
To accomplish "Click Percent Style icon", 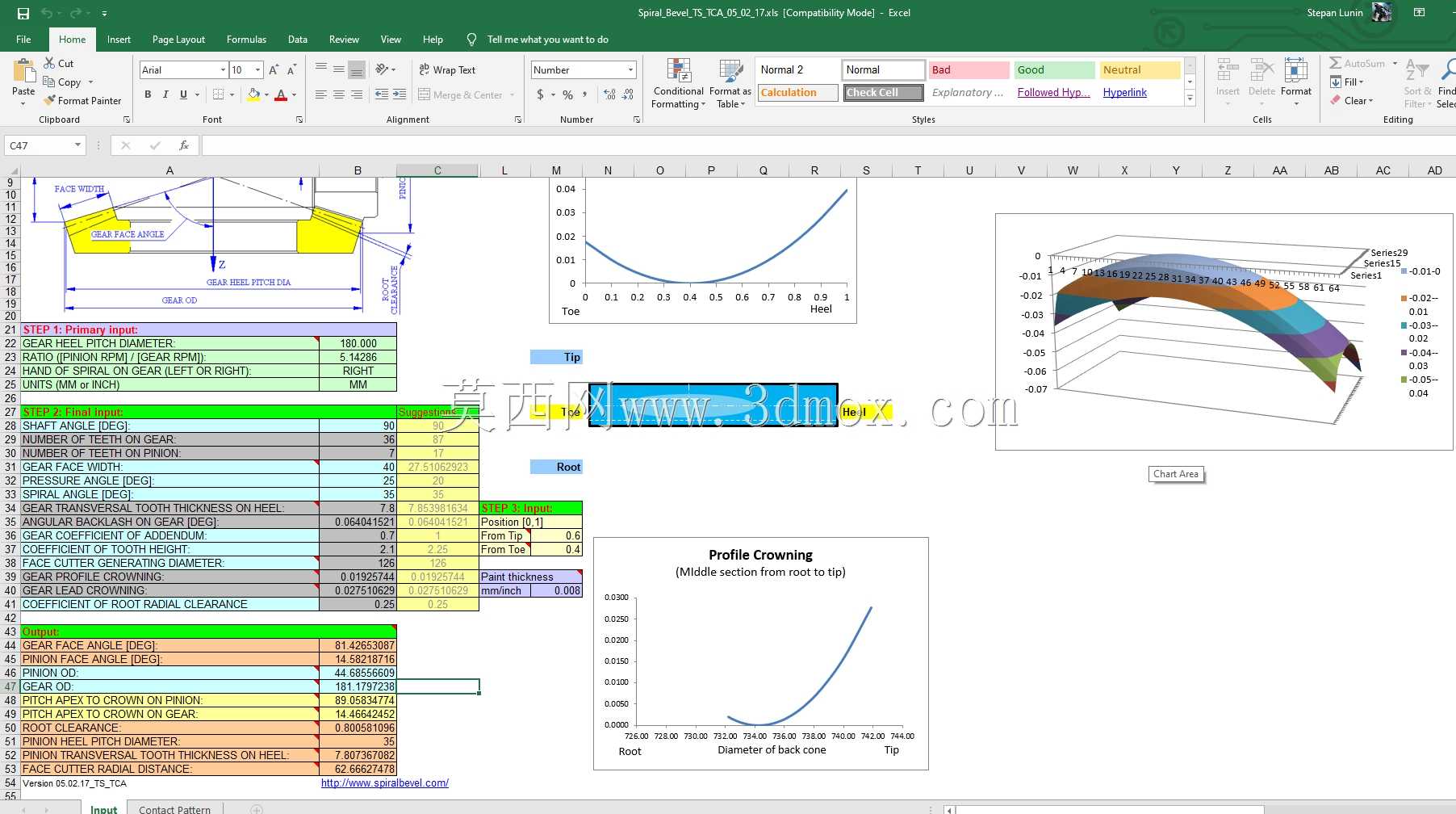I will [568, 94].
